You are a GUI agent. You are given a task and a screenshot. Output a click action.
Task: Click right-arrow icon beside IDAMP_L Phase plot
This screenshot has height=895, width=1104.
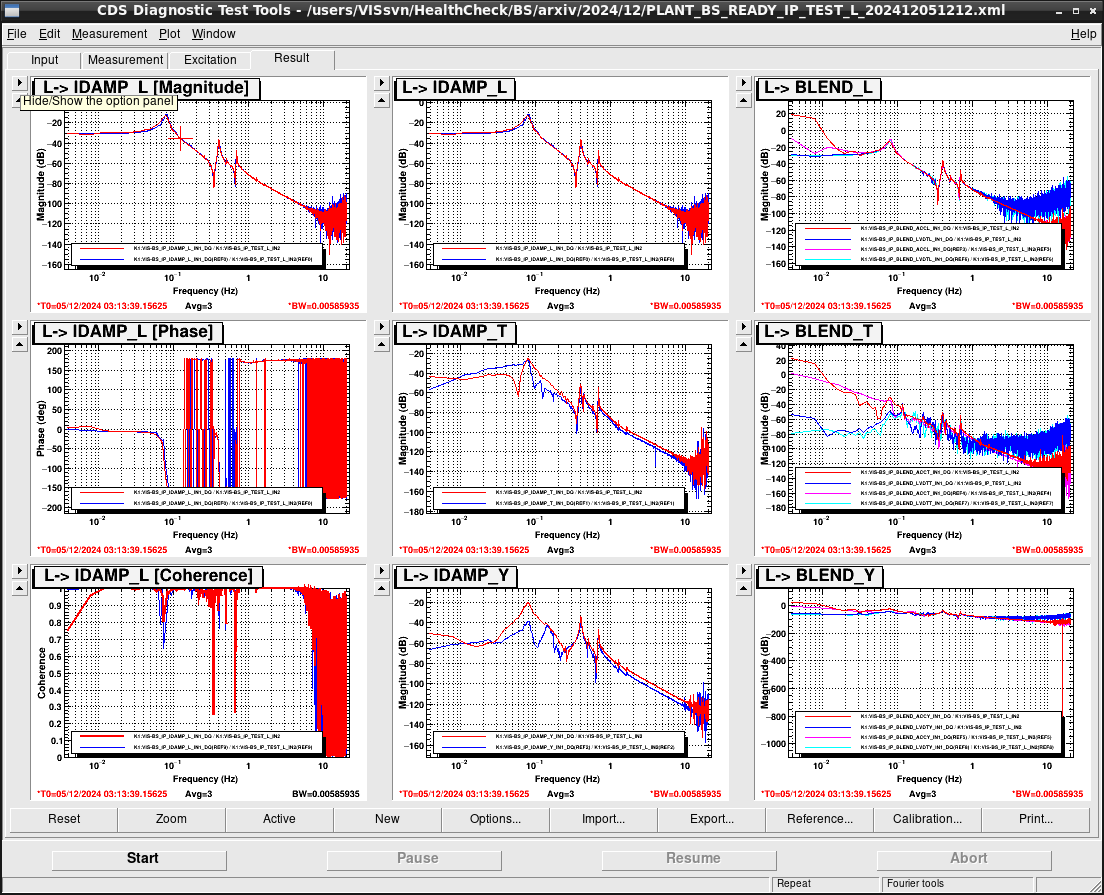pyautogui.click(x=20, y=327)
